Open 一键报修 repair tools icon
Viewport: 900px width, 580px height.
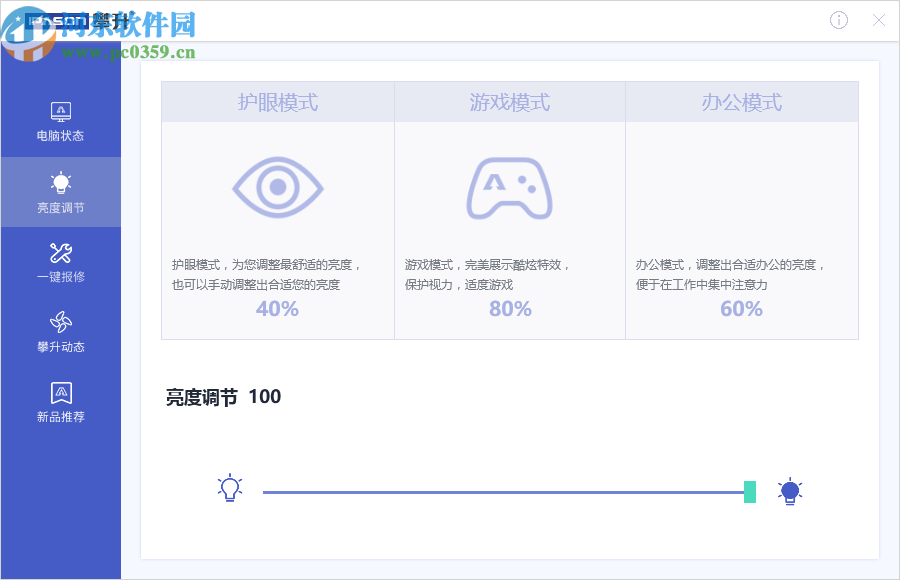(61, 252)
